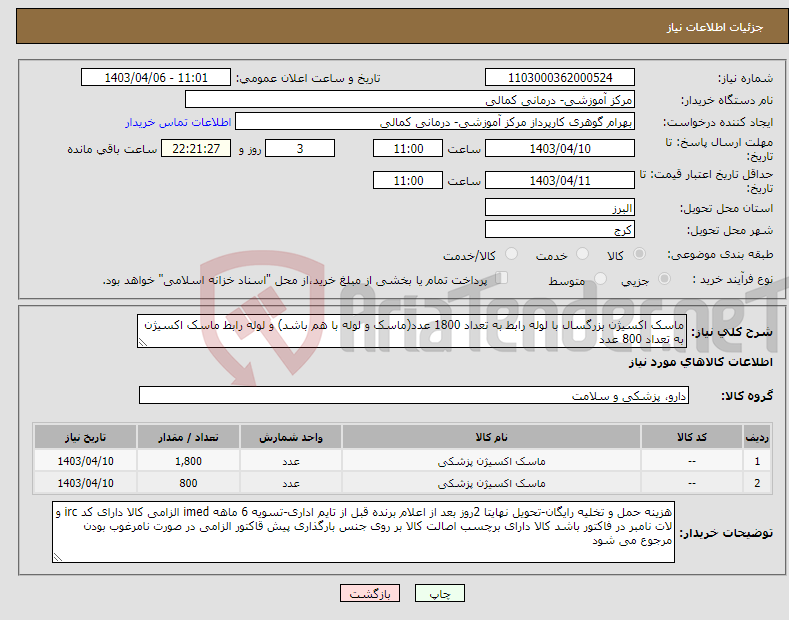This screenshot has height=620, width=789.
Task: Click the واحد شمارش column header
Action: (291, 437)
